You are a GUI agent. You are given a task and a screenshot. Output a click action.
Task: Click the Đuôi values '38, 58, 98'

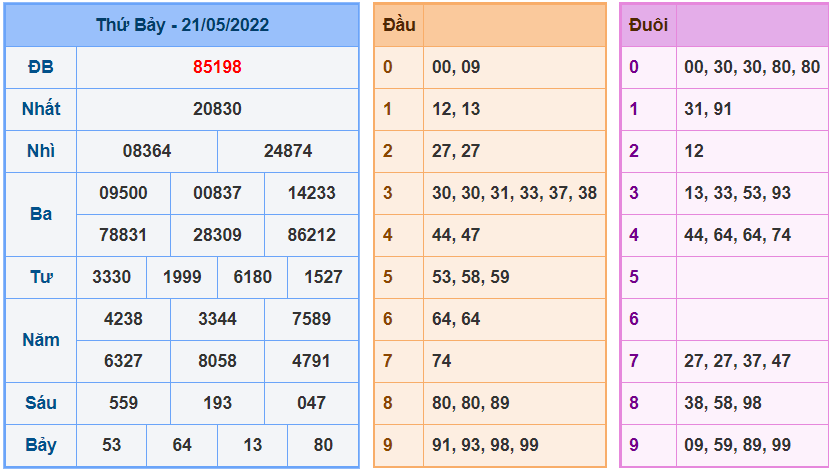tap(723, 403)
